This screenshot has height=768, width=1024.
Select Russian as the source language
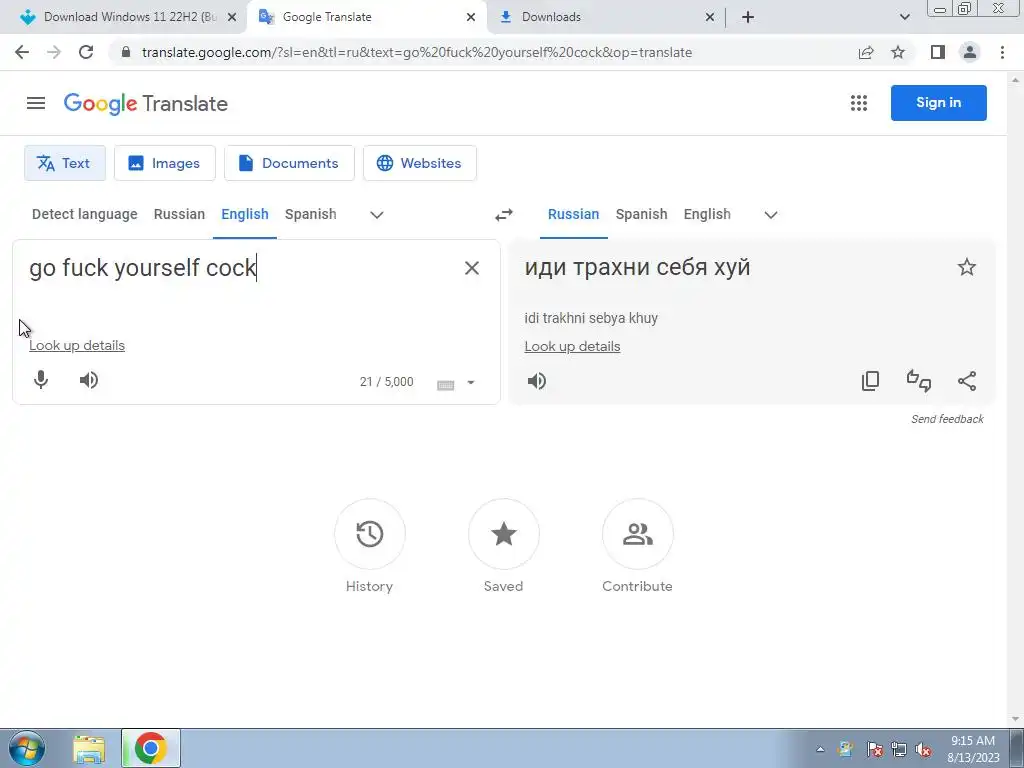(179, 214)
